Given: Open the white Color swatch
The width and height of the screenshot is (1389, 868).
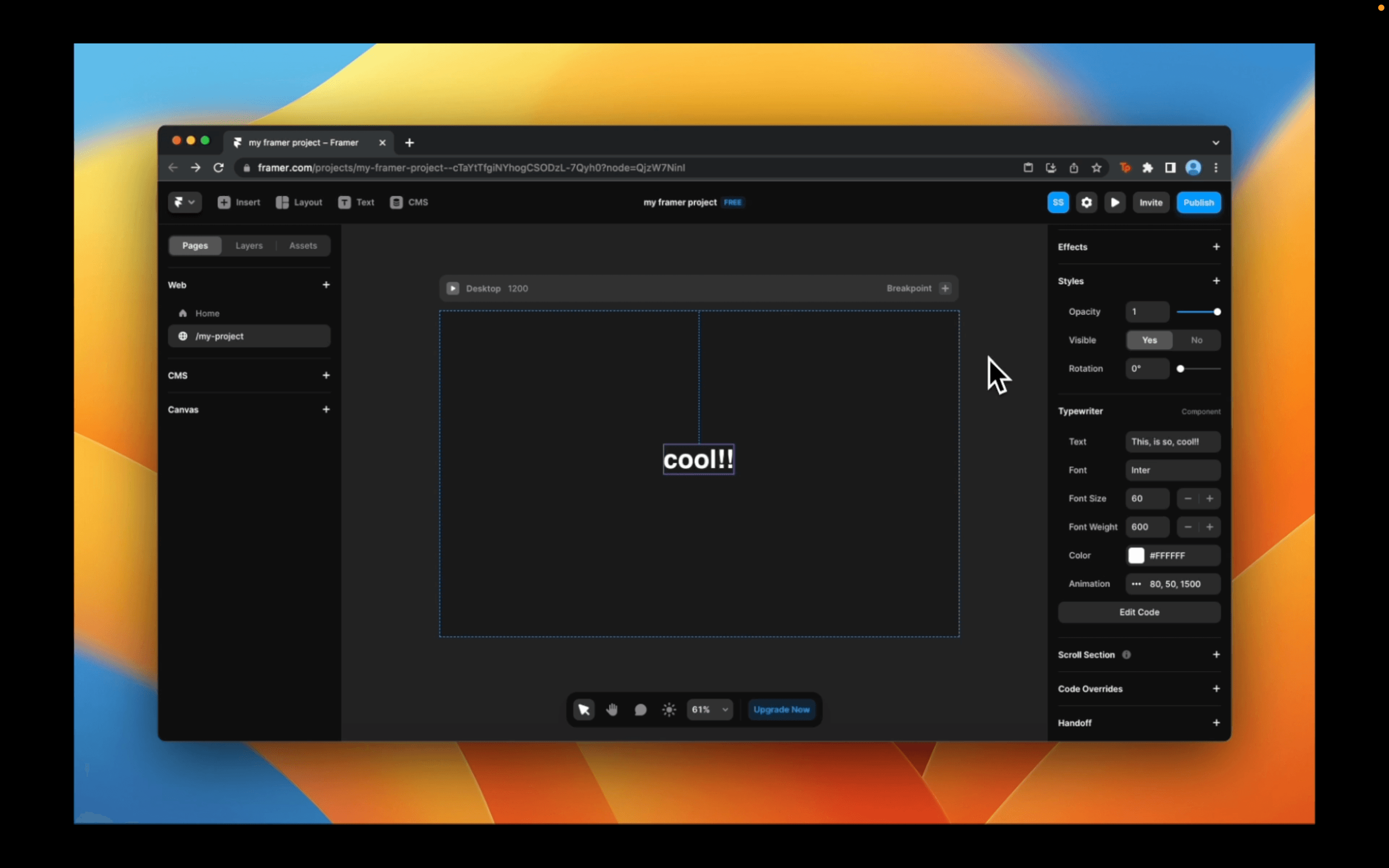Looking at the screenshot, I should click(1136, 555).
